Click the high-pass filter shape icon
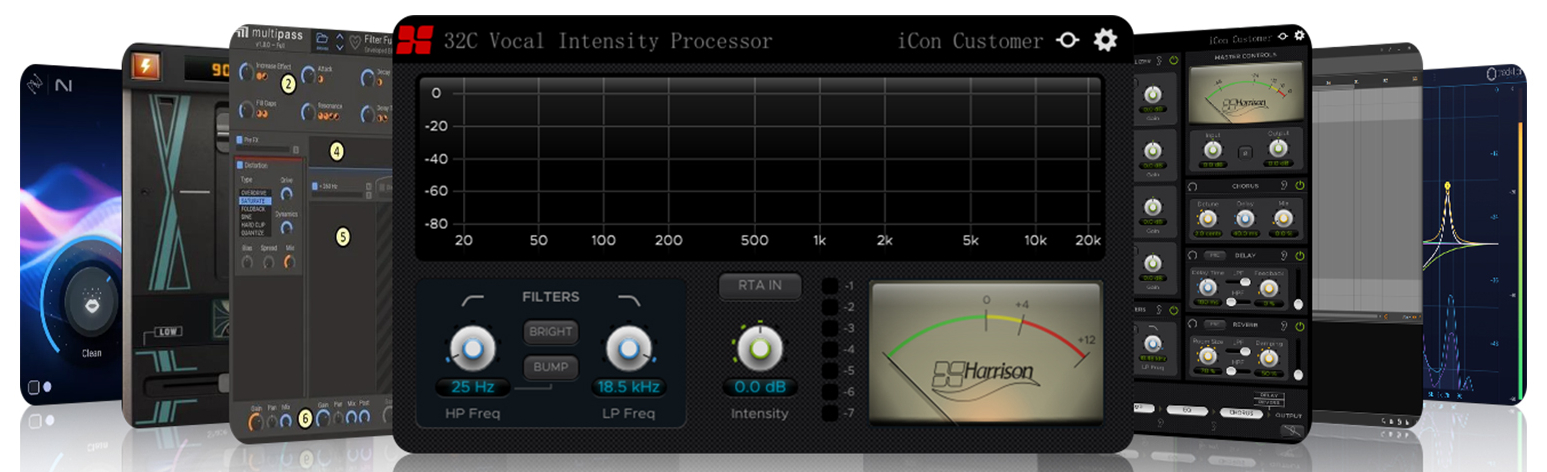The height and width of the screenshot is (472, 1547). pos(471,300)
